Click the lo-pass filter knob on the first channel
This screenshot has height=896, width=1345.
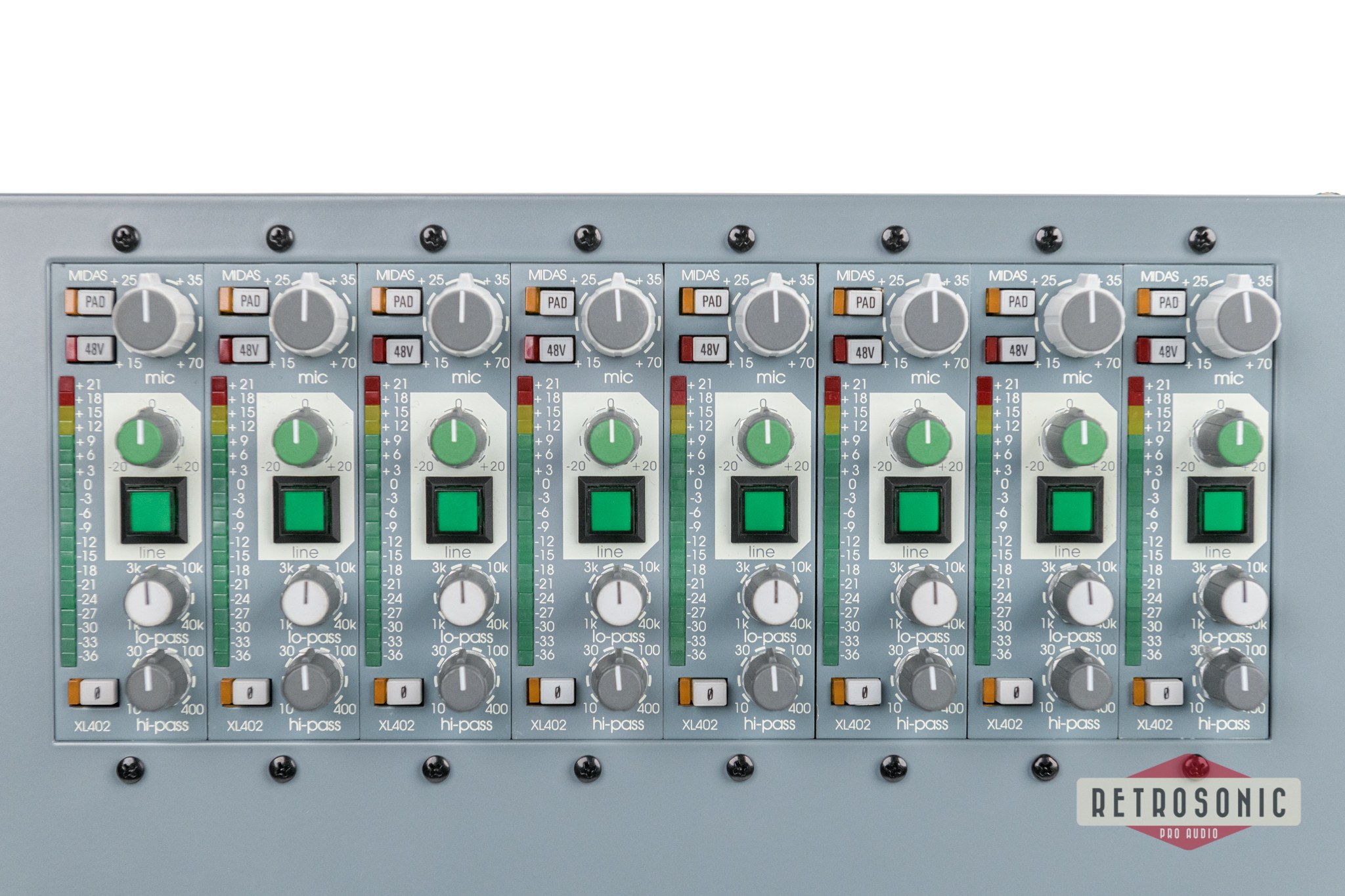(156, 597)
